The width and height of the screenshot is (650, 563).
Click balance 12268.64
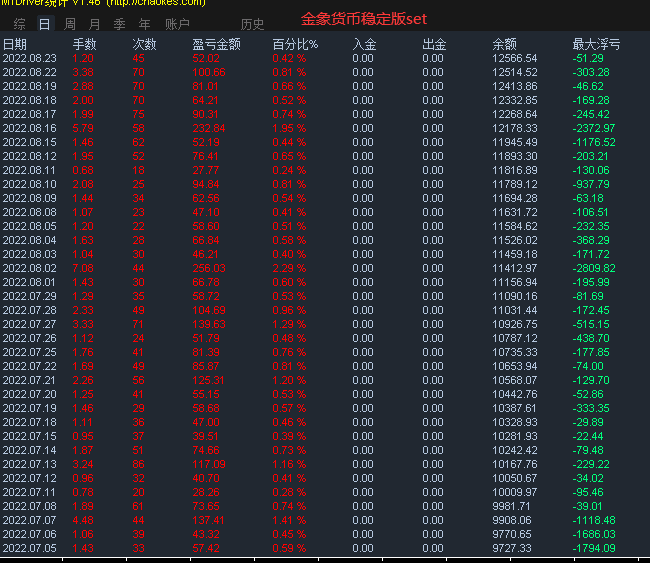coord(514,114)
